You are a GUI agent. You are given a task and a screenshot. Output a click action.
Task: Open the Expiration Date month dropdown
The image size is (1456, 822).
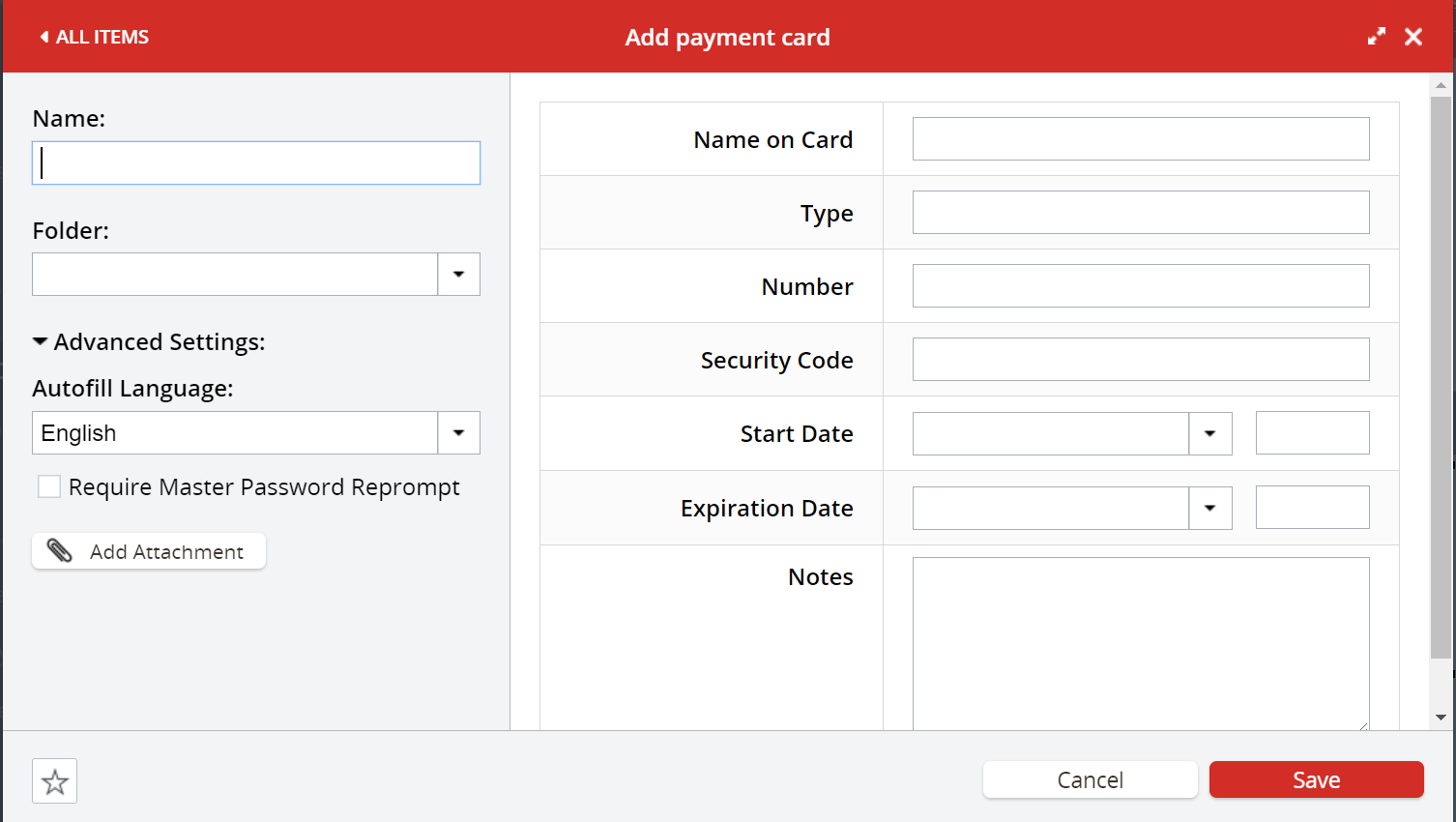[x=1209, y=507]
